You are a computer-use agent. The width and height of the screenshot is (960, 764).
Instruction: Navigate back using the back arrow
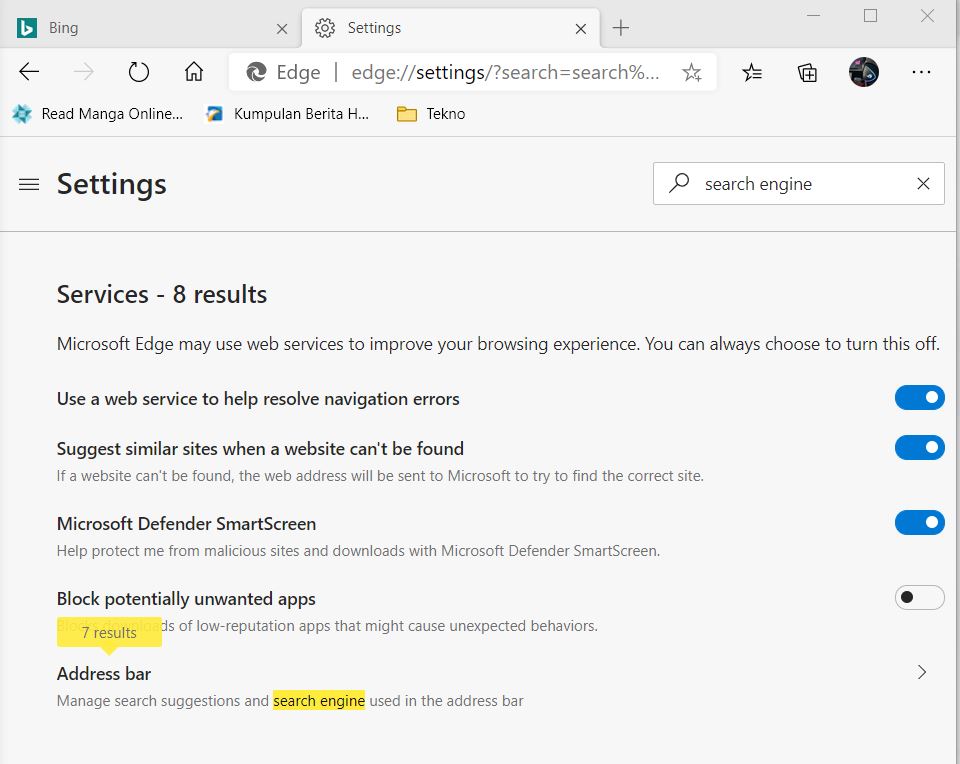pos(28,72)
